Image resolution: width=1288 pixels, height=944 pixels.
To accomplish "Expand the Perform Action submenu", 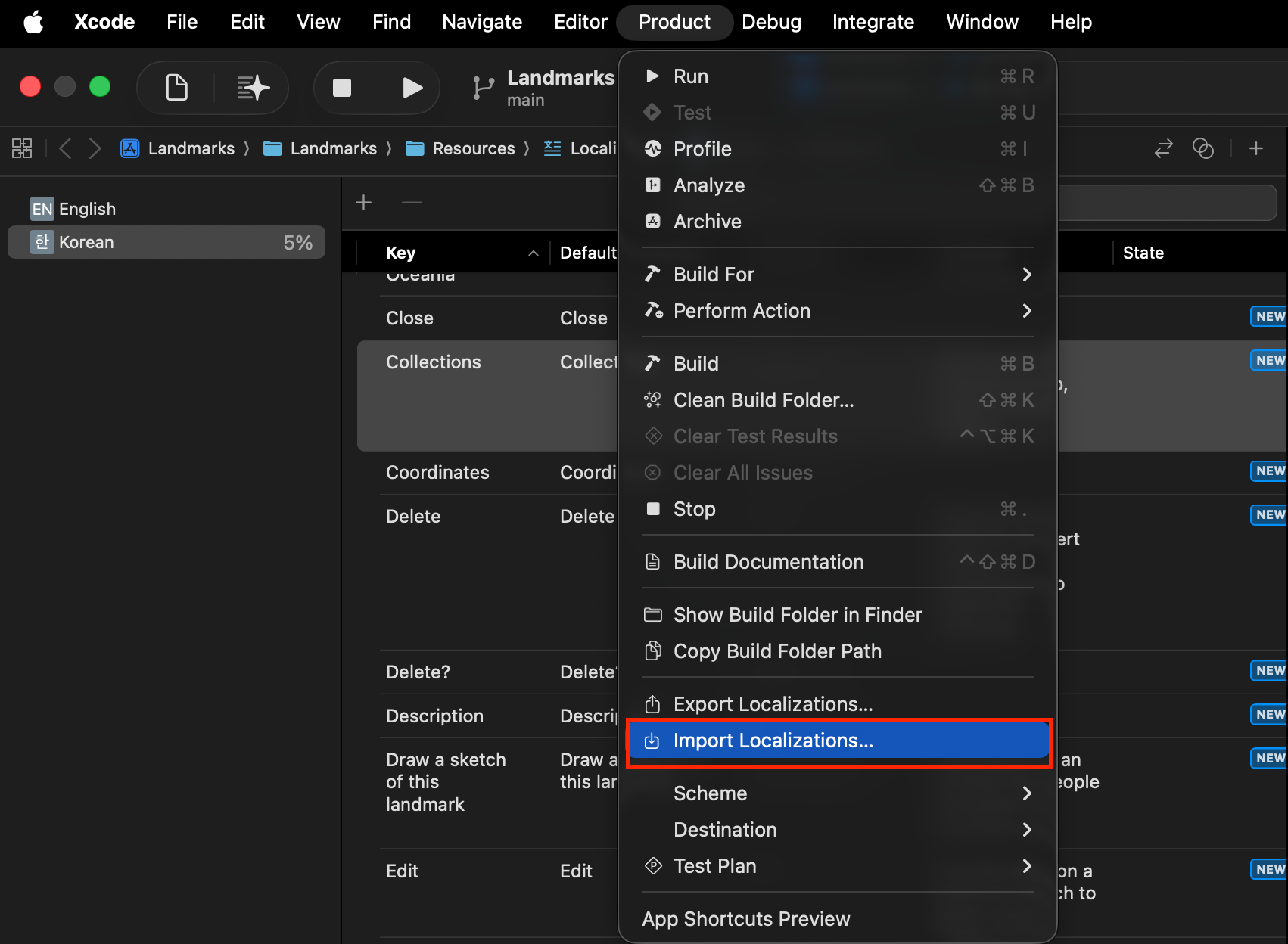I will tap(838, 311).
